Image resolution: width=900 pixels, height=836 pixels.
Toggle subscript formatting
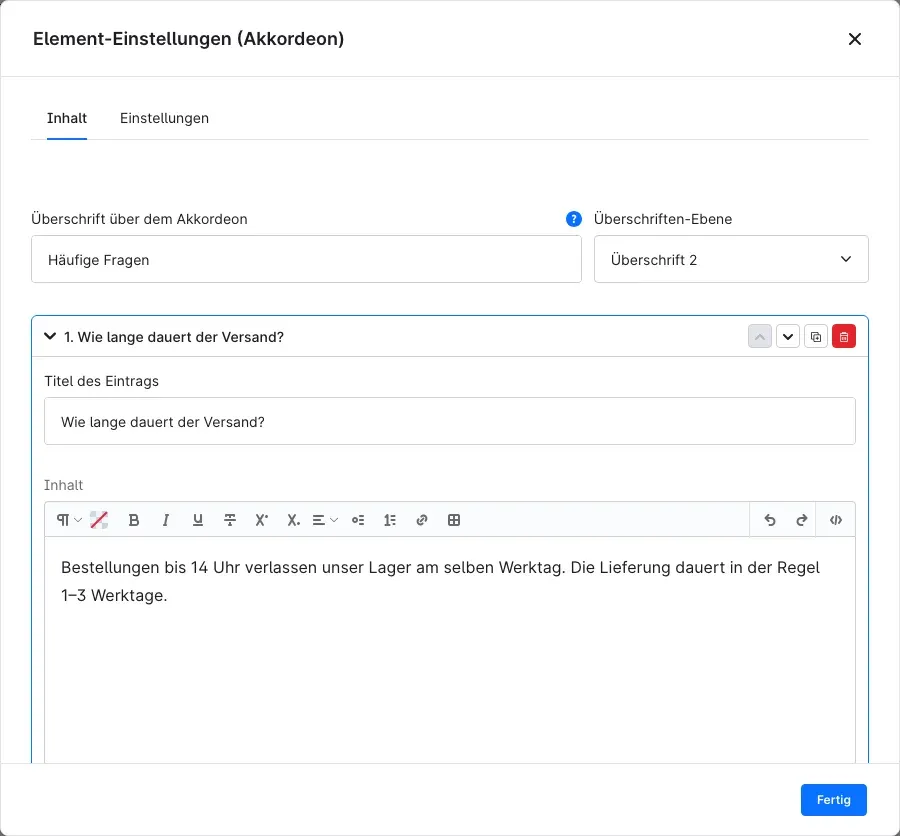[x=294, y=520]
